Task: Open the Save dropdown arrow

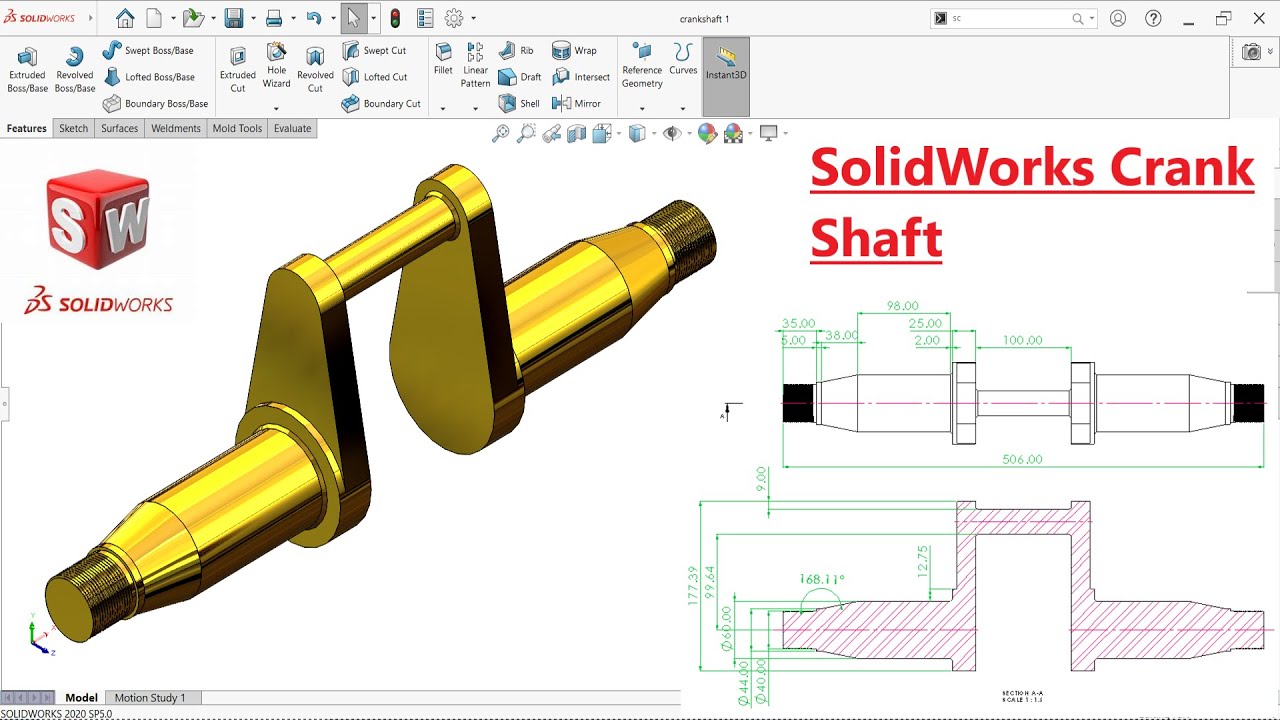Action: click(253, 18)
